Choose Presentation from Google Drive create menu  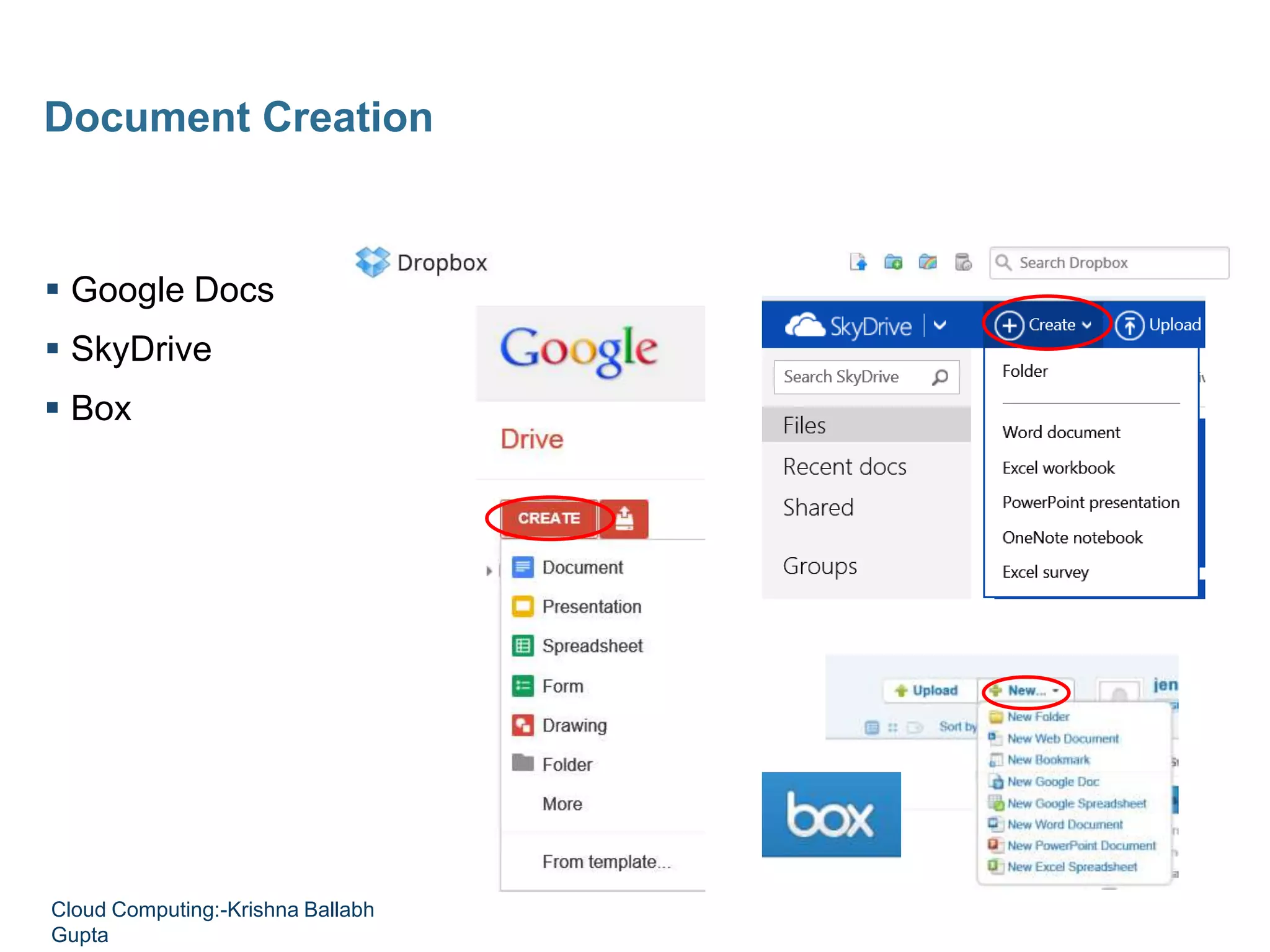click(592, 607)
